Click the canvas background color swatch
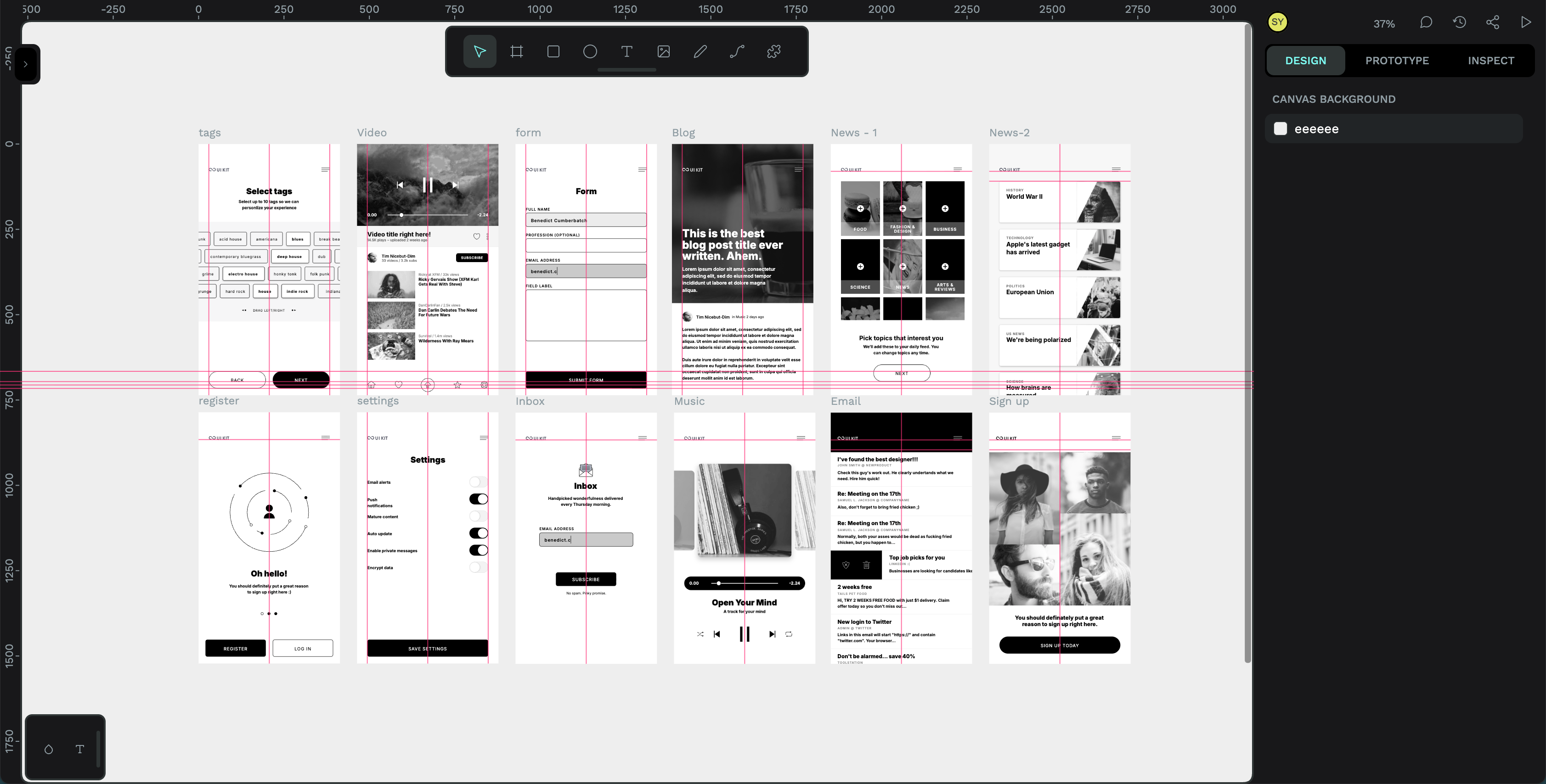Viewport: 1546px width, 784px height. (1280, 129)
